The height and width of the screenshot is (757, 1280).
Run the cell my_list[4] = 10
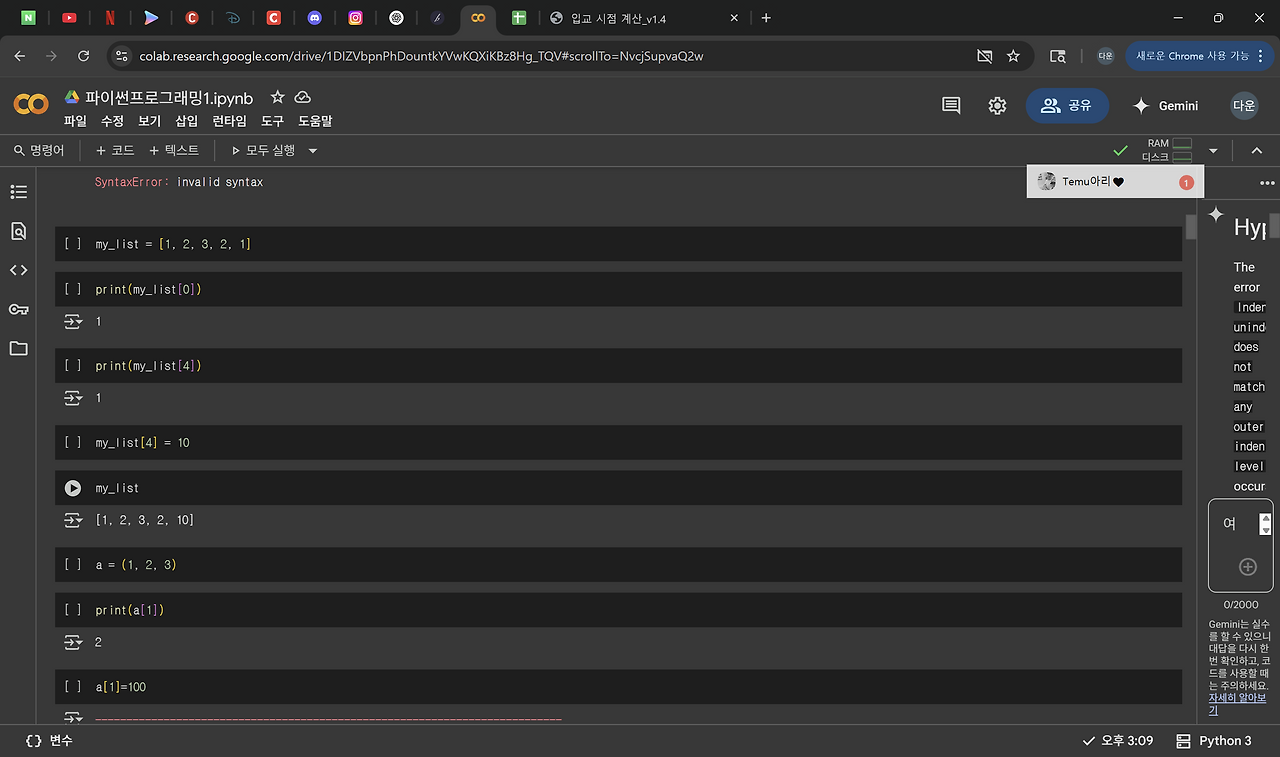[73, 442]
